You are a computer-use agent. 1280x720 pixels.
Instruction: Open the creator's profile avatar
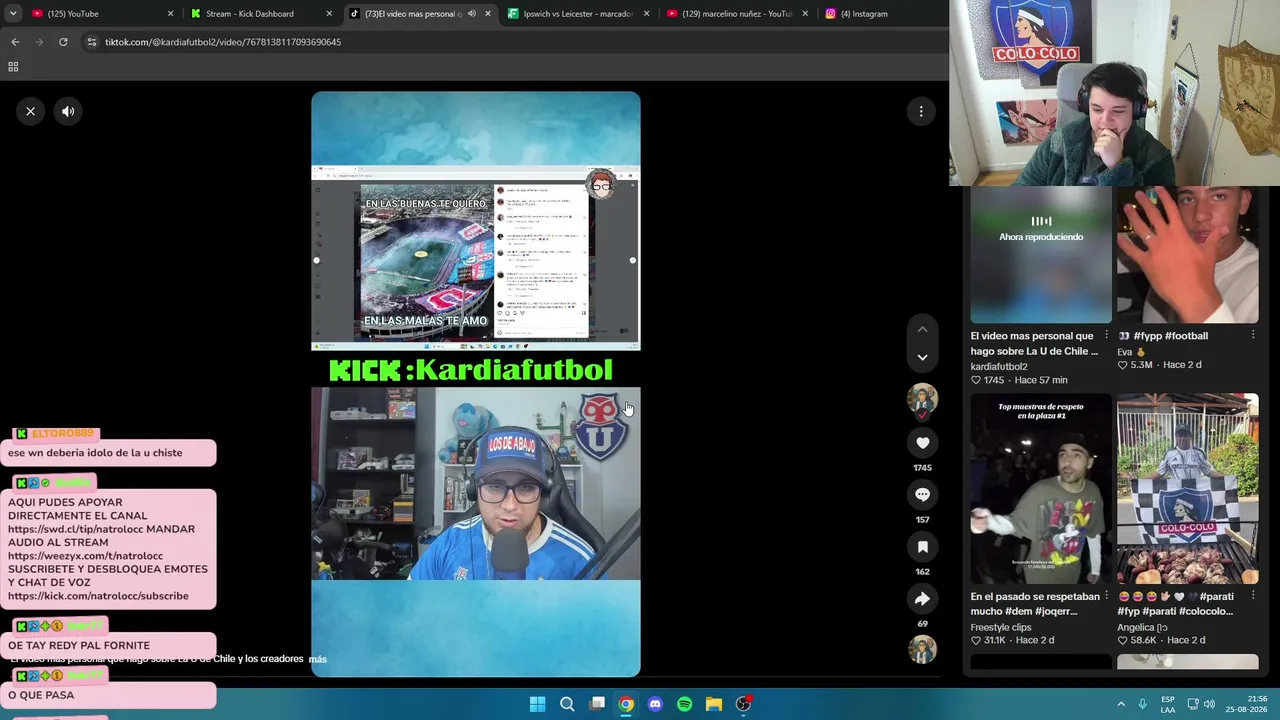[x=922, y=399]
